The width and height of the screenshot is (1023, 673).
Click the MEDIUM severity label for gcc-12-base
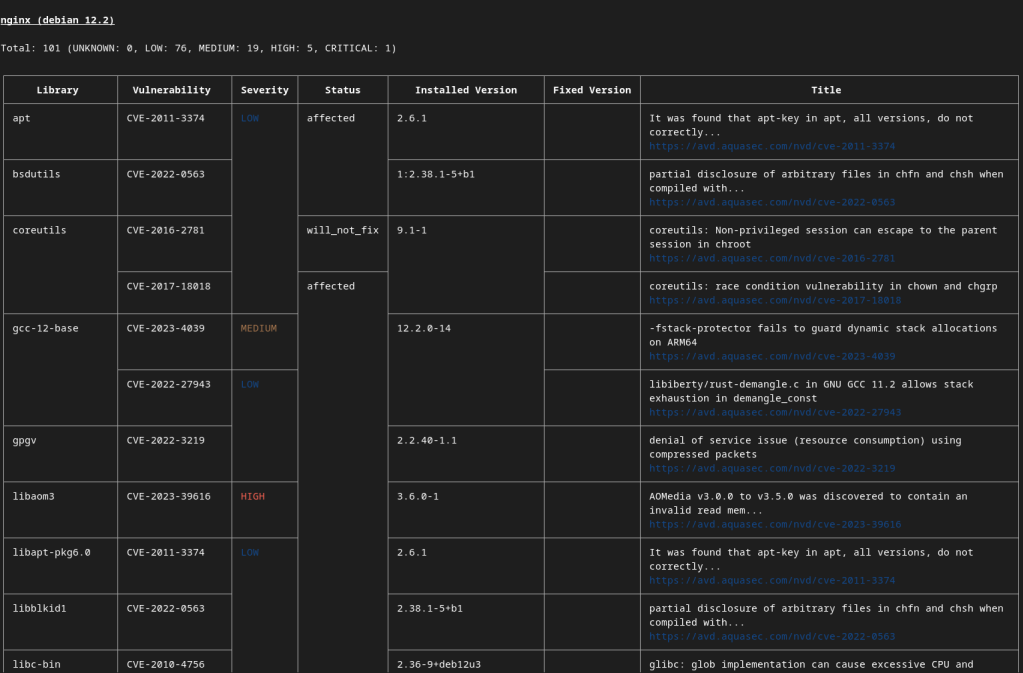click(x=258, y=328)
